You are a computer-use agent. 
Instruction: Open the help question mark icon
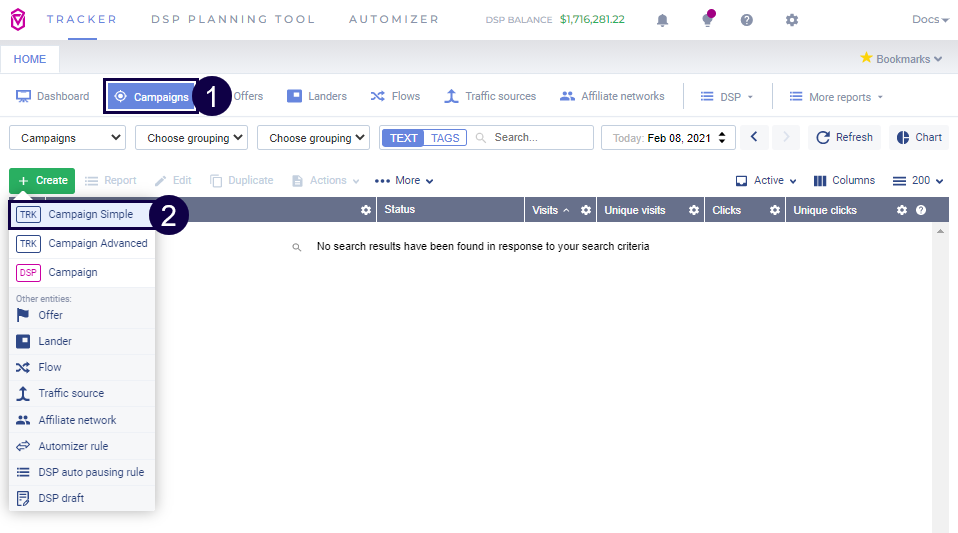coord(747,20)
